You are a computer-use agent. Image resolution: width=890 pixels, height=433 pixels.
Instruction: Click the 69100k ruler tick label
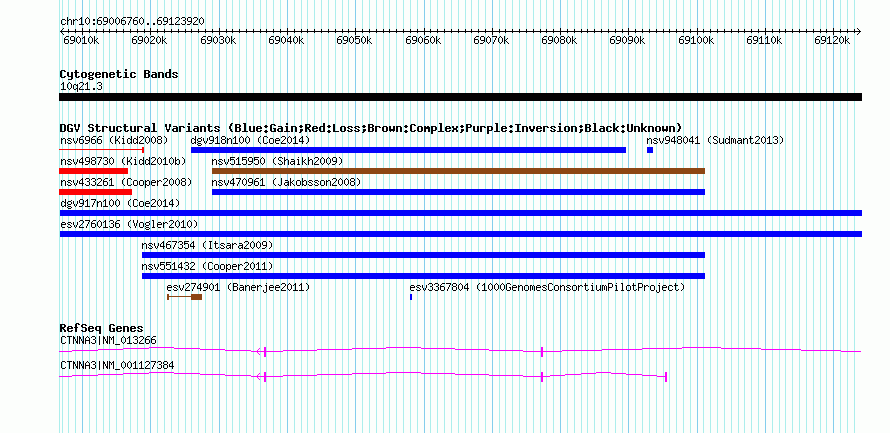tap(696, 40)
